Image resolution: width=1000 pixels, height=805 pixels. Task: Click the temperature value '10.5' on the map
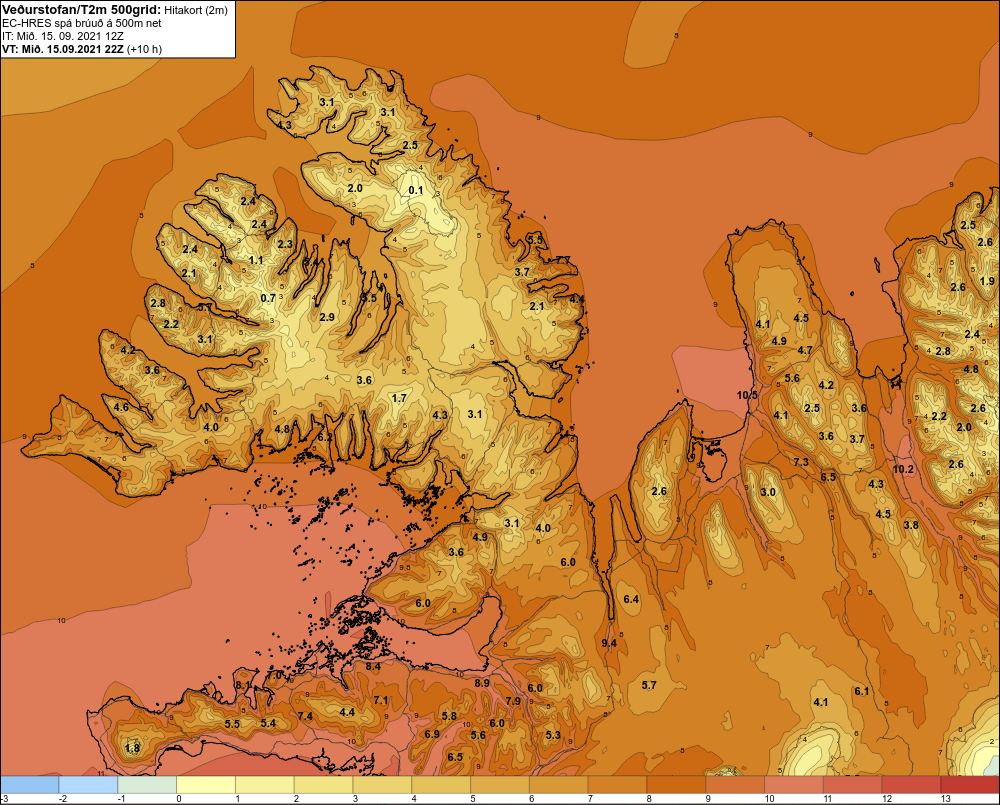(747, 395)
